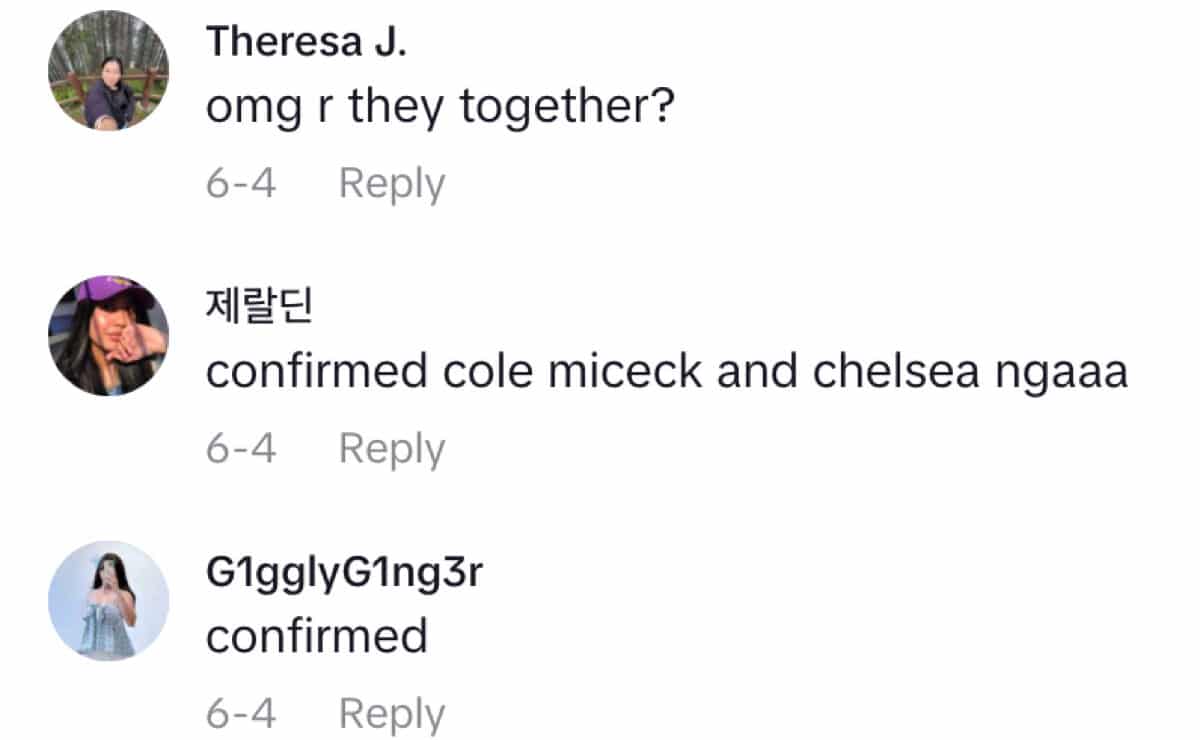The width and height of the screenshot is (1200, 740).
Task: Click the G1gglyG1ng3r username
Action: click(344, 574)
